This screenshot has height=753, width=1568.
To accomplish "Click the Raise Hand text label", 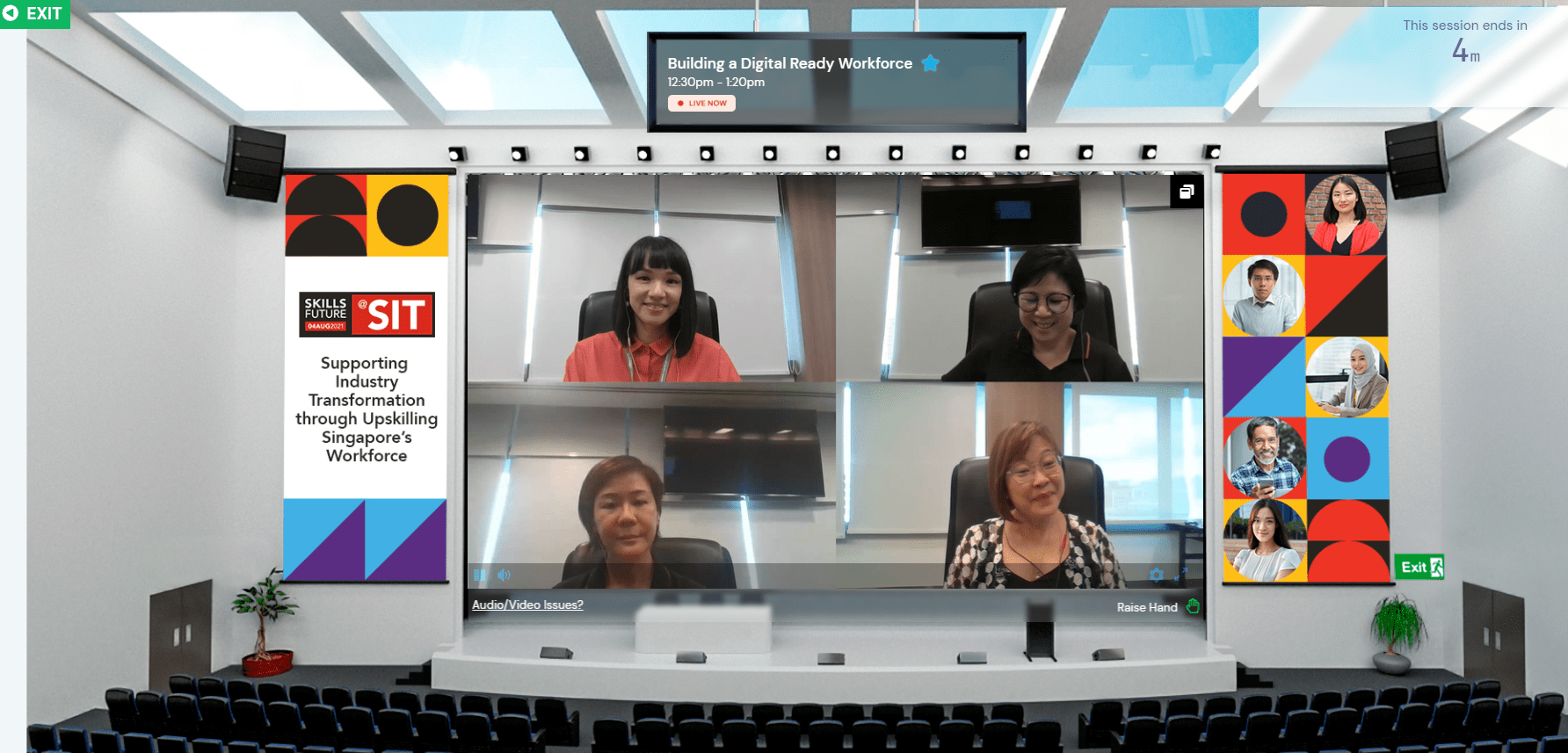I will pyautogui.click(x=1146, y=607).
